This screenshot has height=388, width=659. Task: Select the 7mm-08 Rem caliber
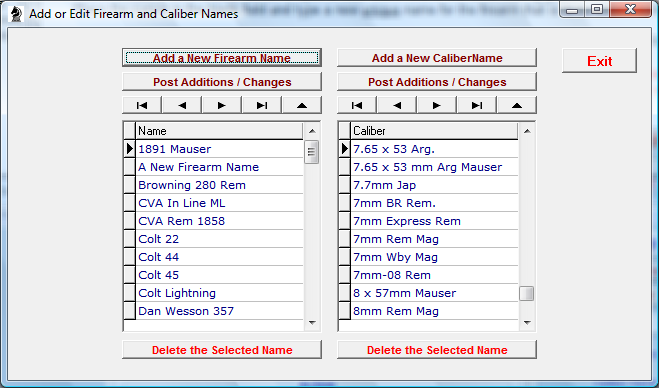tap(434, 275)
